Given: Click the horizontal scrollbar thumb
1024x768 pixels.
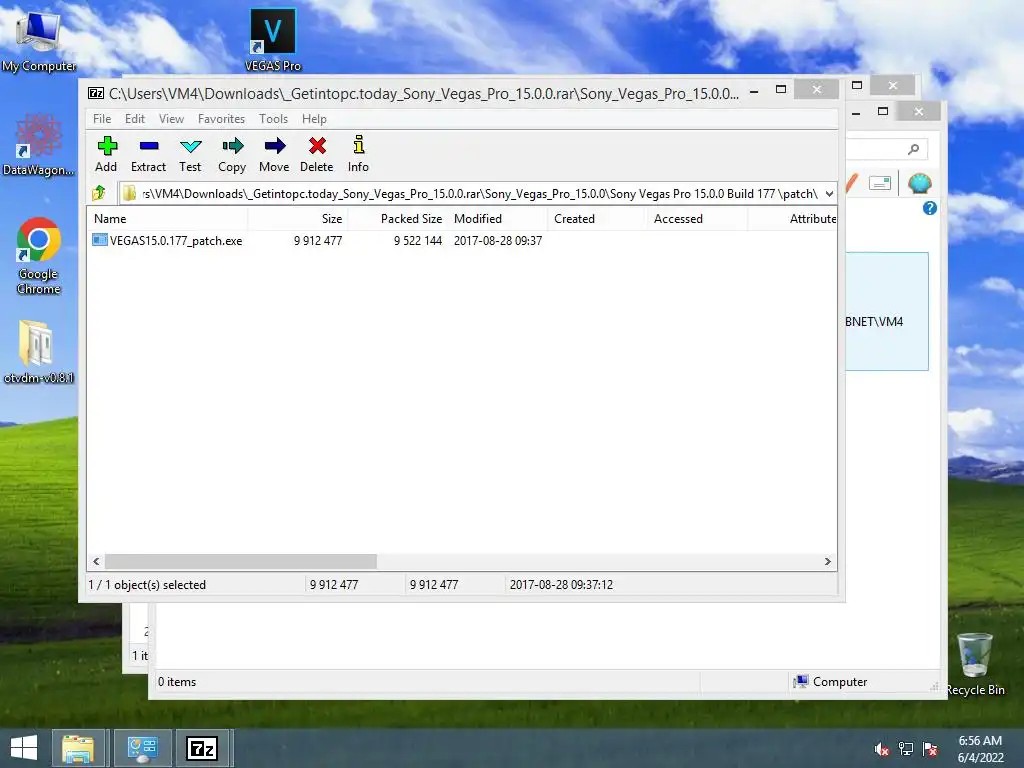Looking at the screenshot, I should (x=241, y=562).
